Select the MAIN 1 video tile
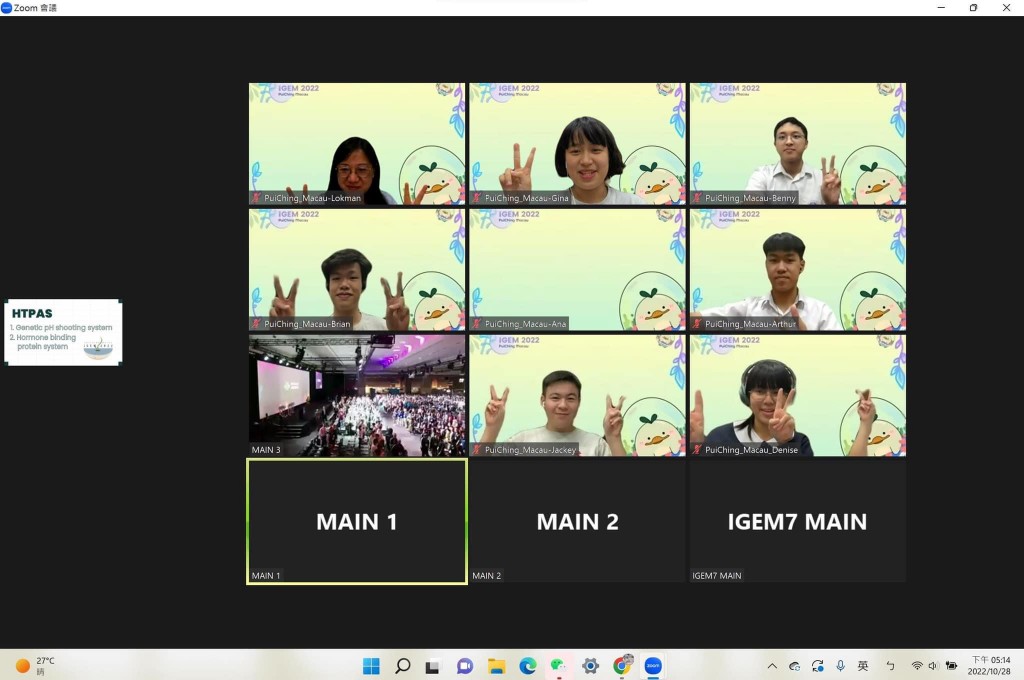Viewport: 1024px width, 680px height. click(357, 521)
